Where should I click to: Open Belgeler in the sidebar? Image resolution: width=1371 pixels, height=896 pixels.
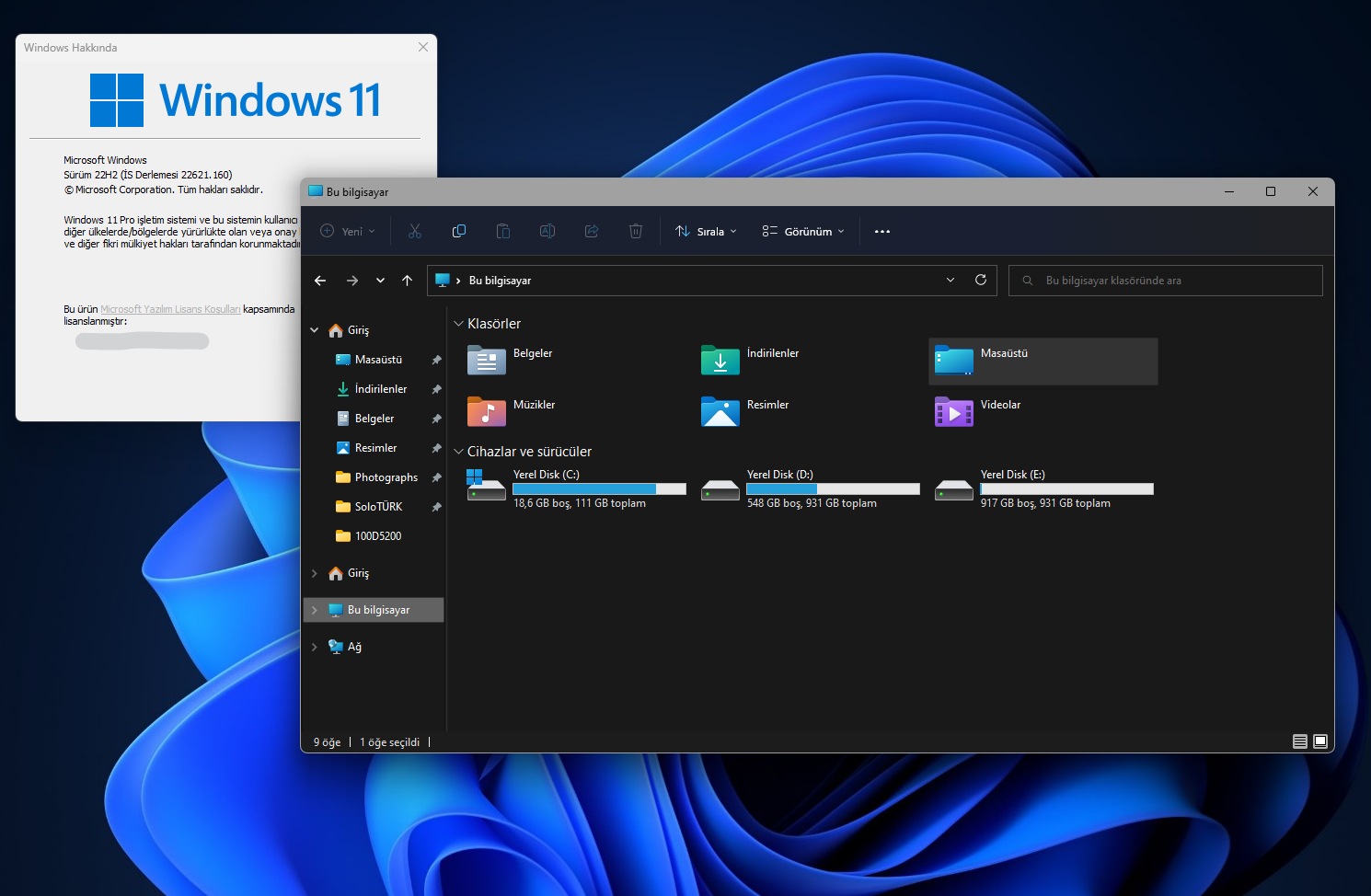pos(374,419)
